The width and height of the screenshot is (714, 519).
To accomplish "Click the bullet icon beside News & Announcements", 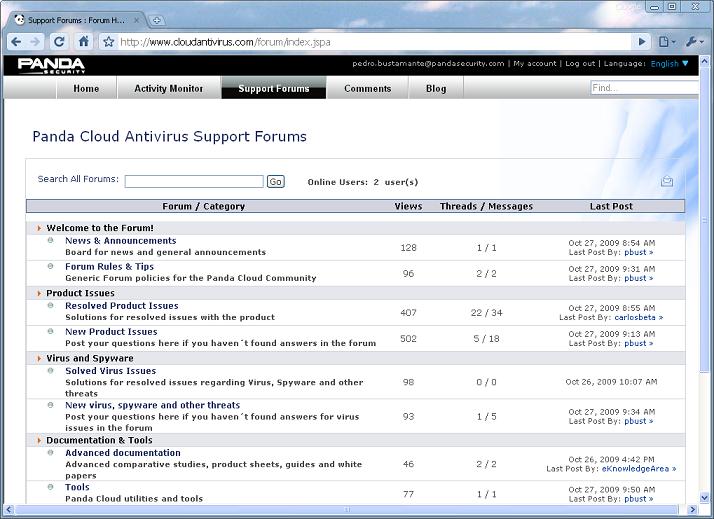I will coord(51,240).
